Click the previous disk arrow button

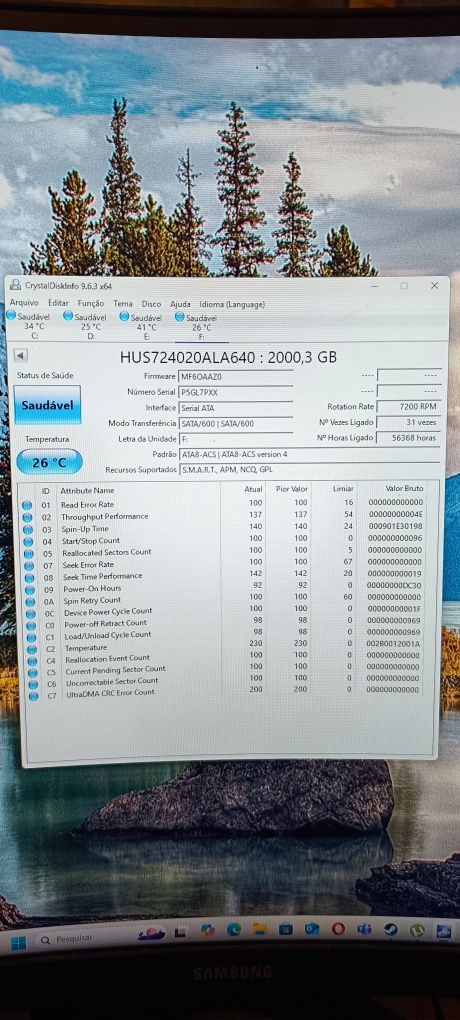pyautogui.click(x=21, y=356)
